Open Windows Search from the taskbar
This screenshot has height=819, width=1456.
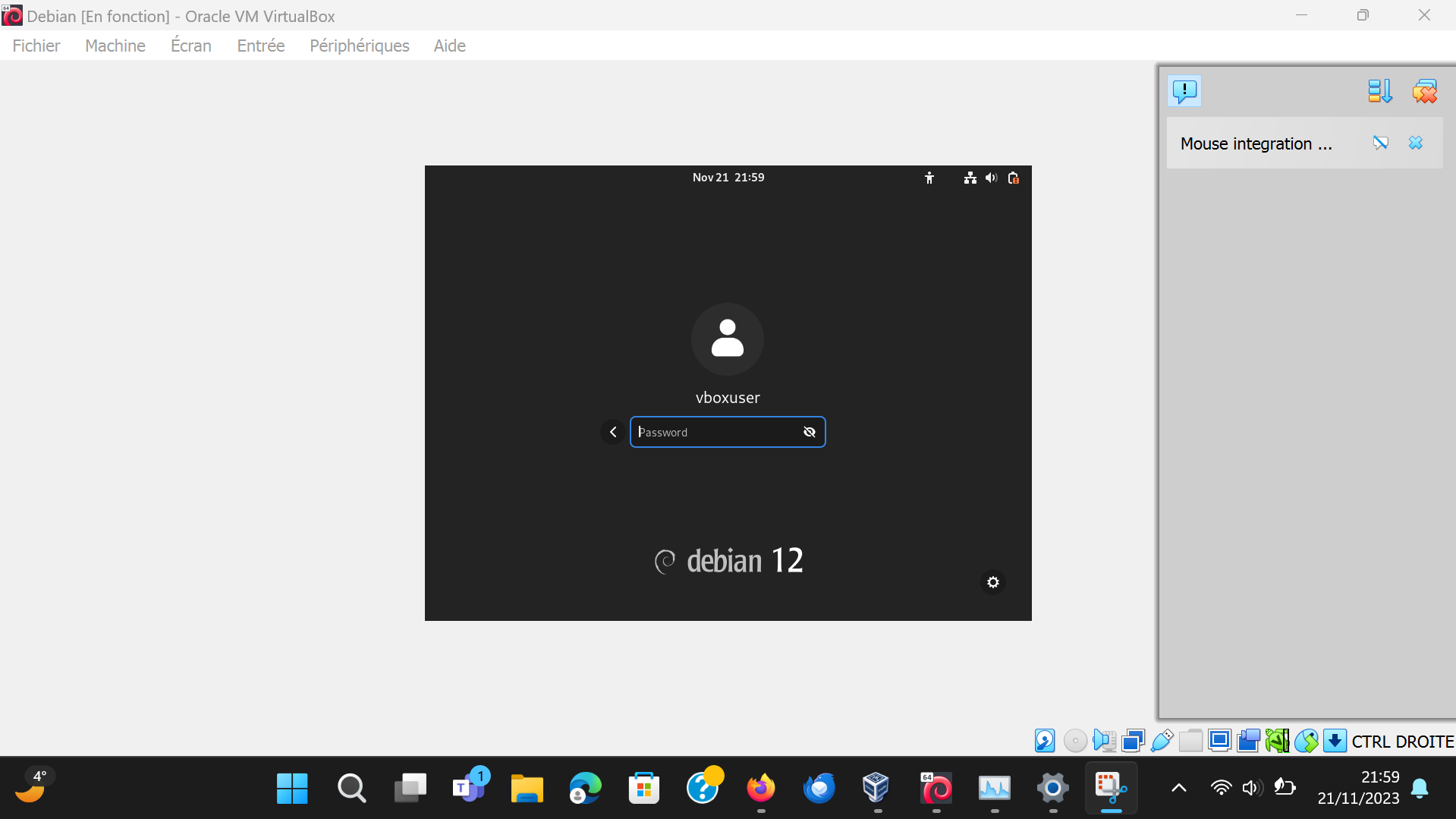click(x=351, y=789)
